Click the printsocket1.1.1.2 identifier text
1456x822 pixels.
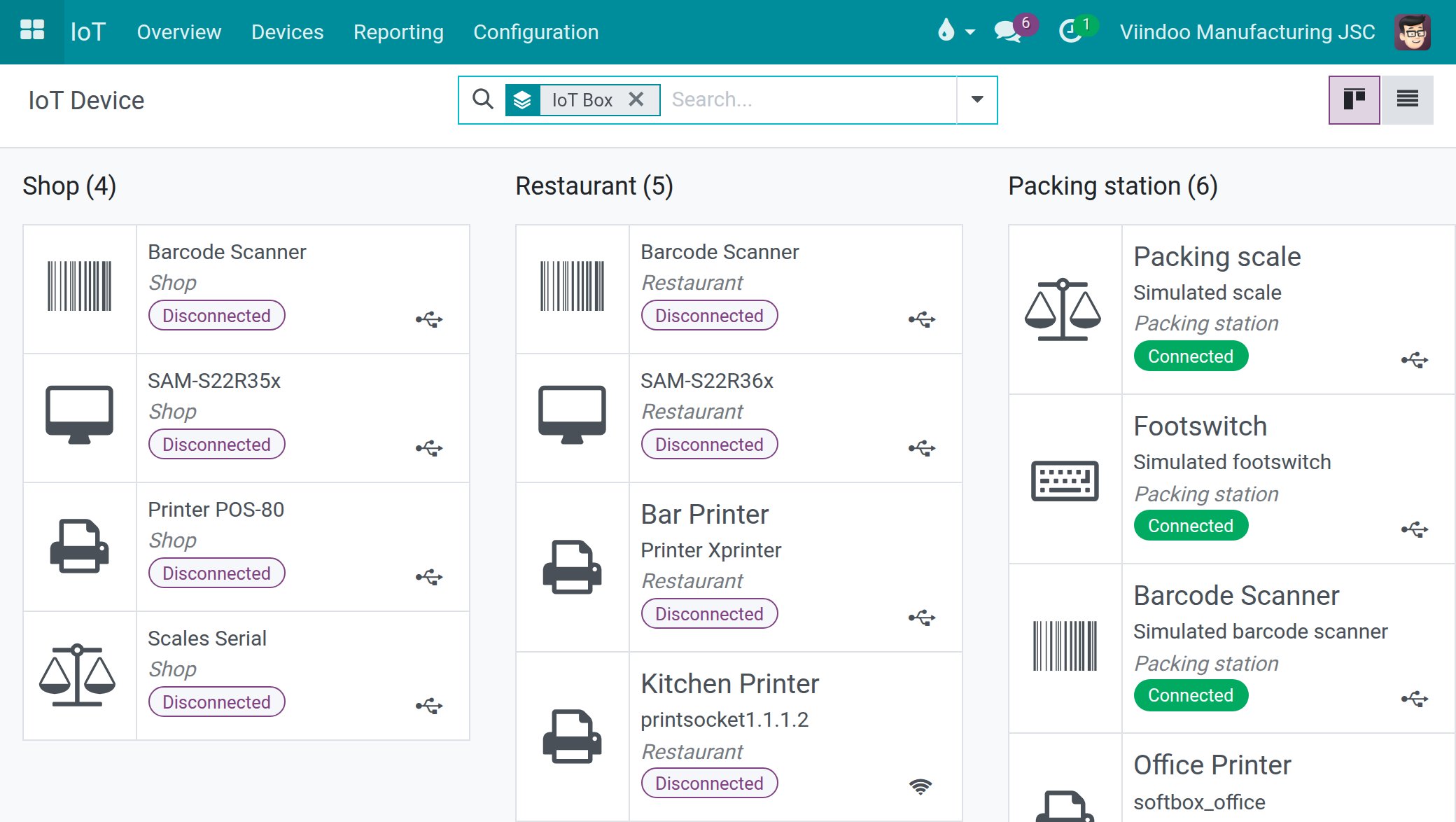tap(724, 720)
